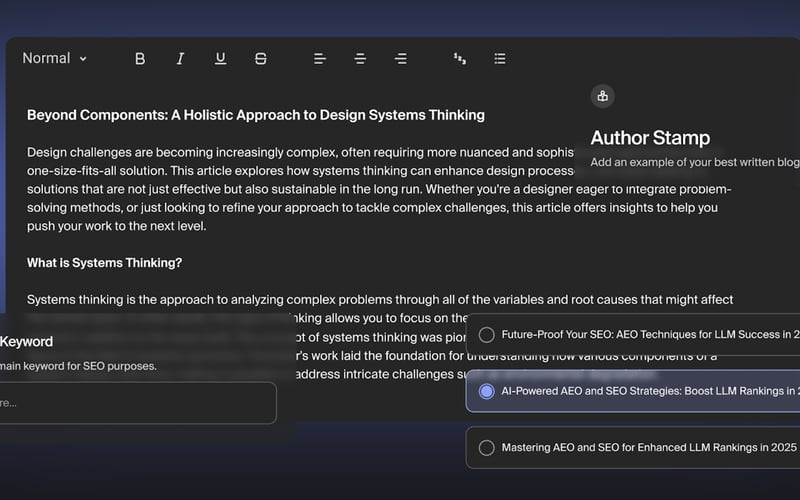This screenshot has height=500, width=800.
Task: Align text to the right
Action: [x=401, y=59]
